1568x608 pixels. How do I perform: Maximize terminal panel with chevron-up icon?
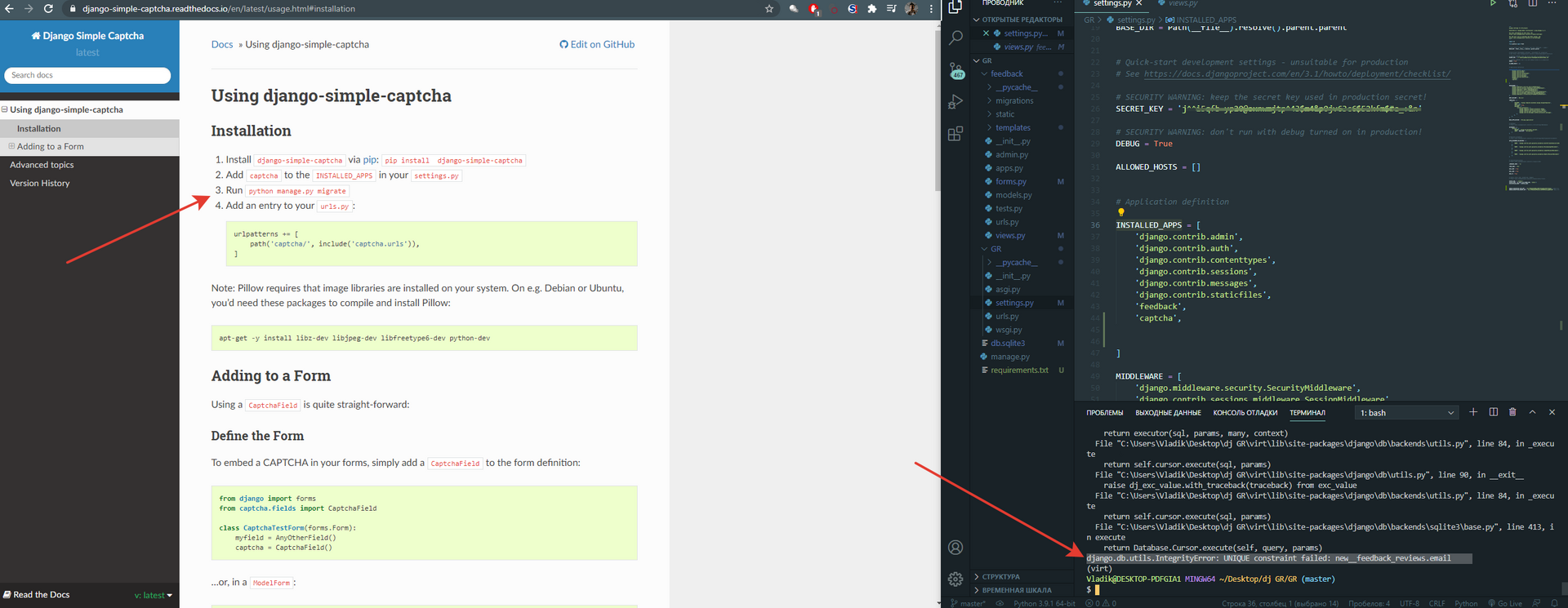[1532, 412]
